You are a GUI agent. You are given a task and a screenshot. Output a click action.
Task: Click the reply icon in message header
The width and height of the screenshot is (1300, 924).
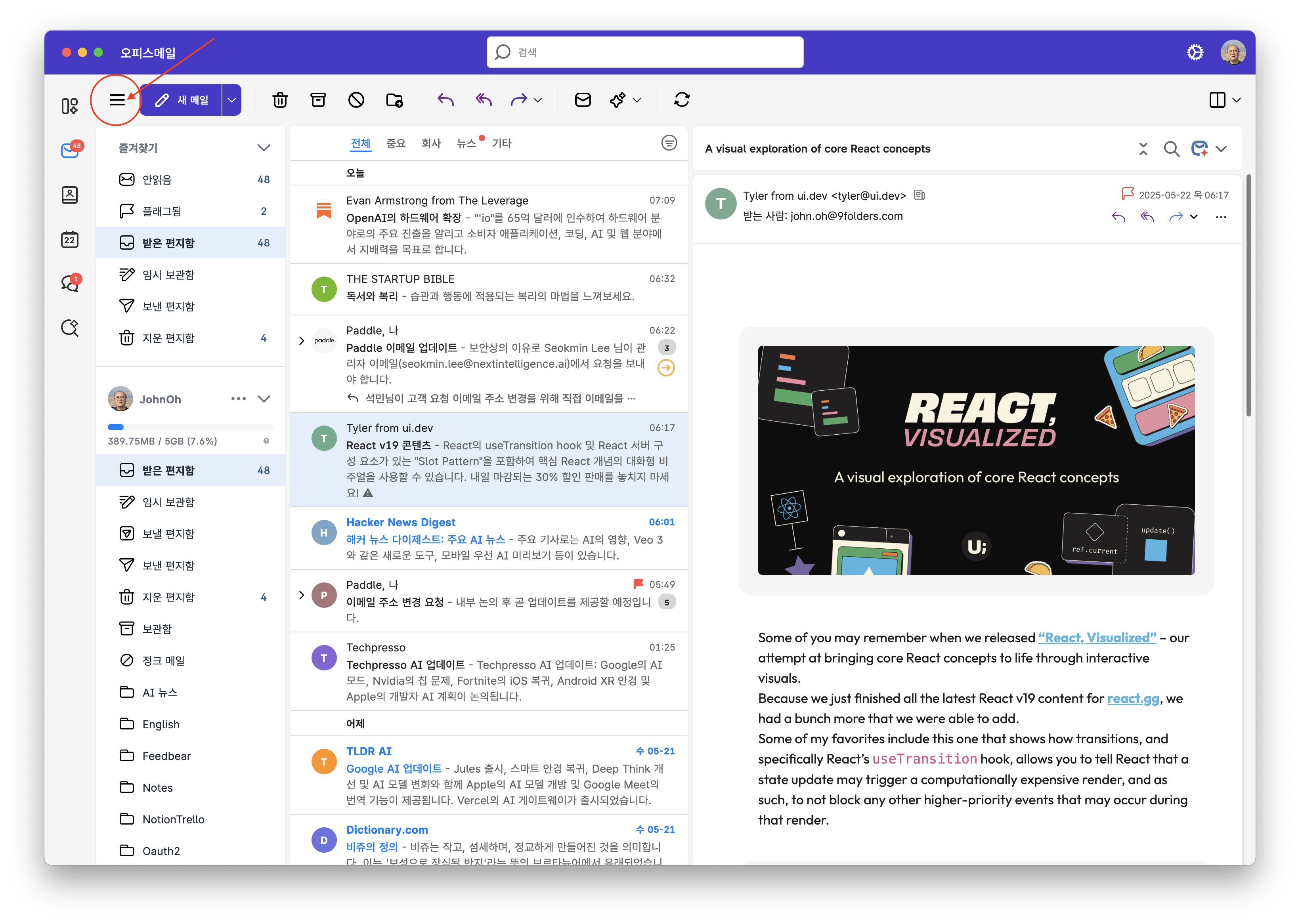click(x=1118, y=217)
